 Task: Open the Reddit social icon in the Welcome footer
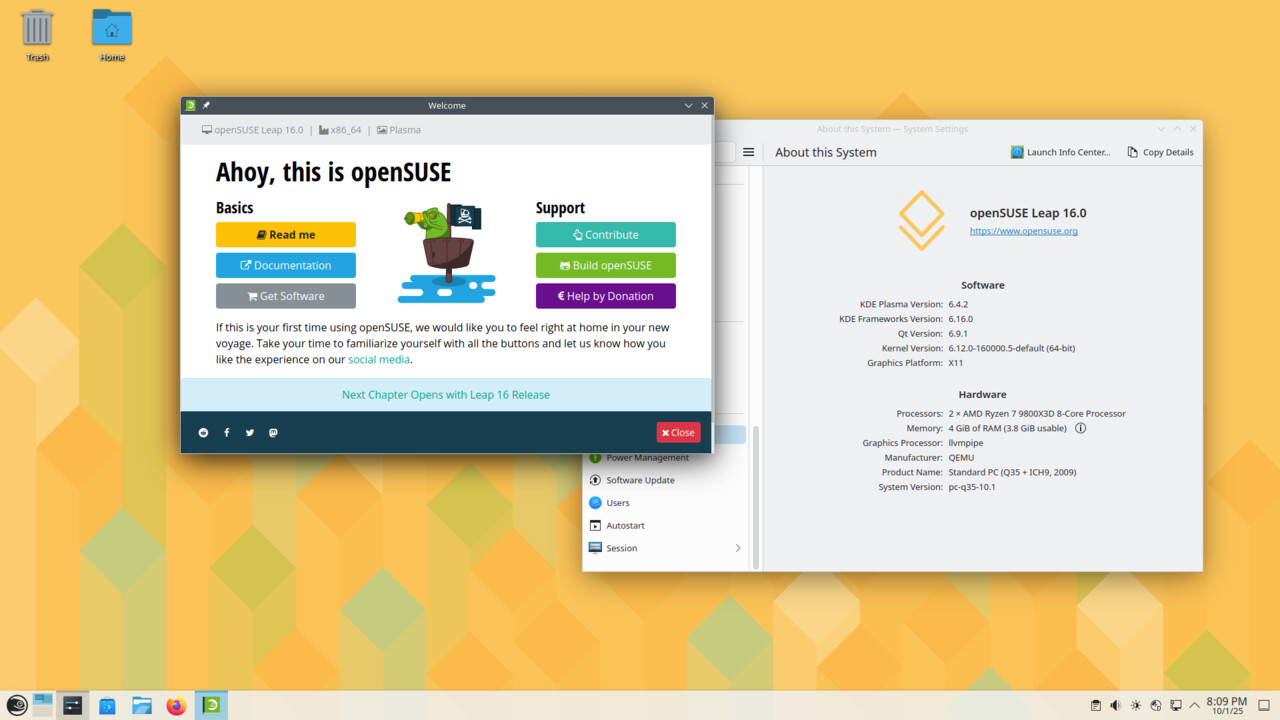coord(204,433)
